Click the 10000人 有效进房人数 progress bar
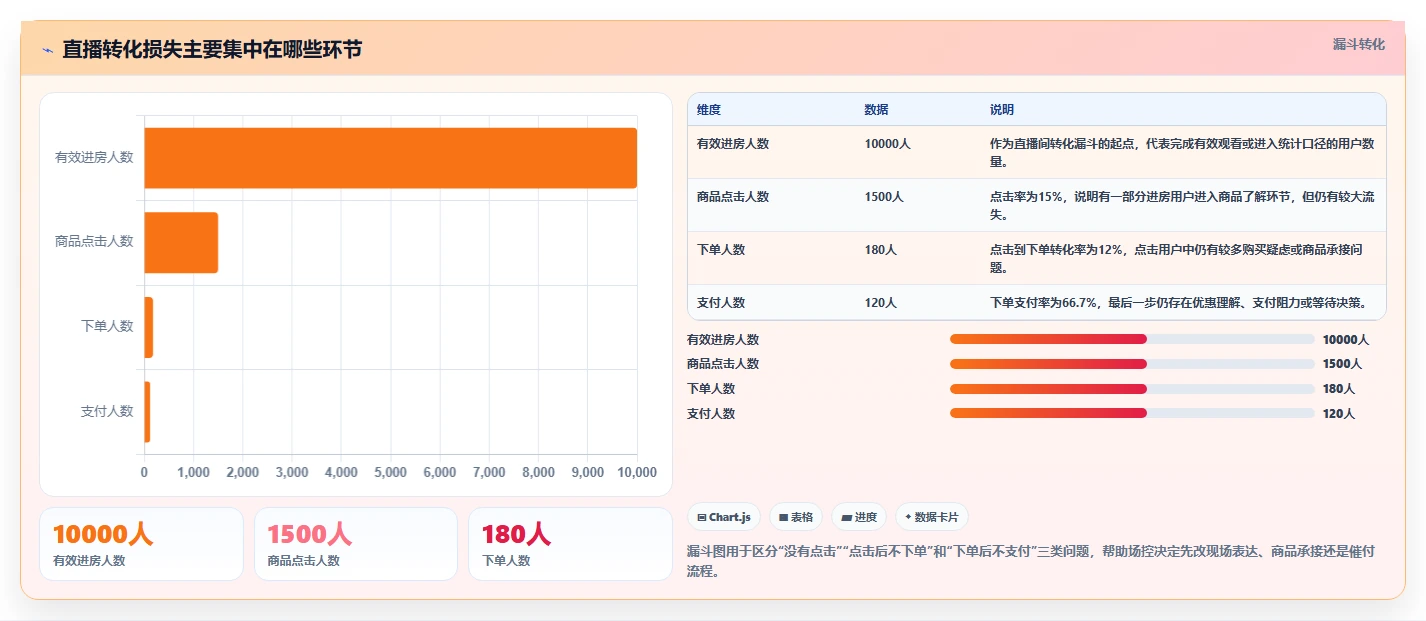Image resolution: width=1426 pixels, height=621 pixels. 1132,339
